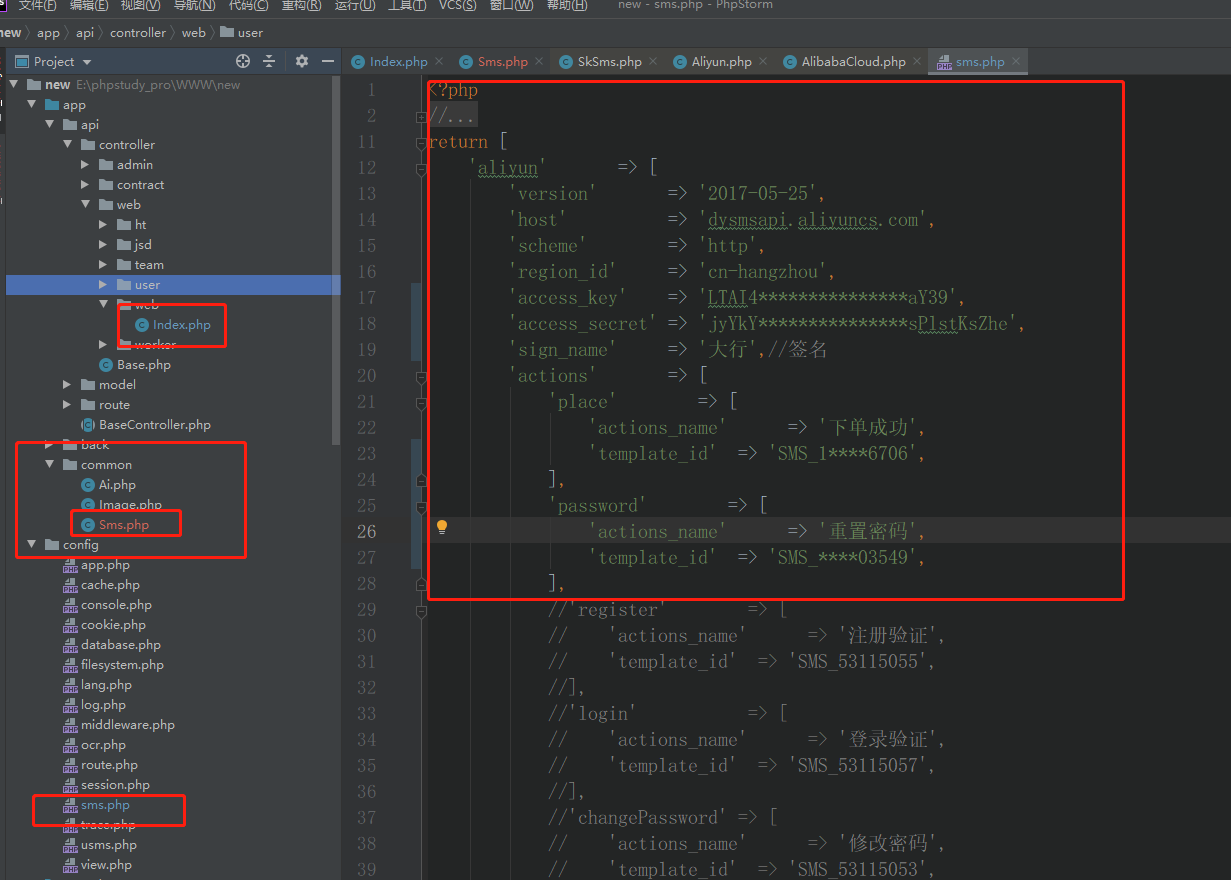This screenshot has width=1231, height=880.
Task: Collapse the config folder arrow
Action: coord(32,545)
